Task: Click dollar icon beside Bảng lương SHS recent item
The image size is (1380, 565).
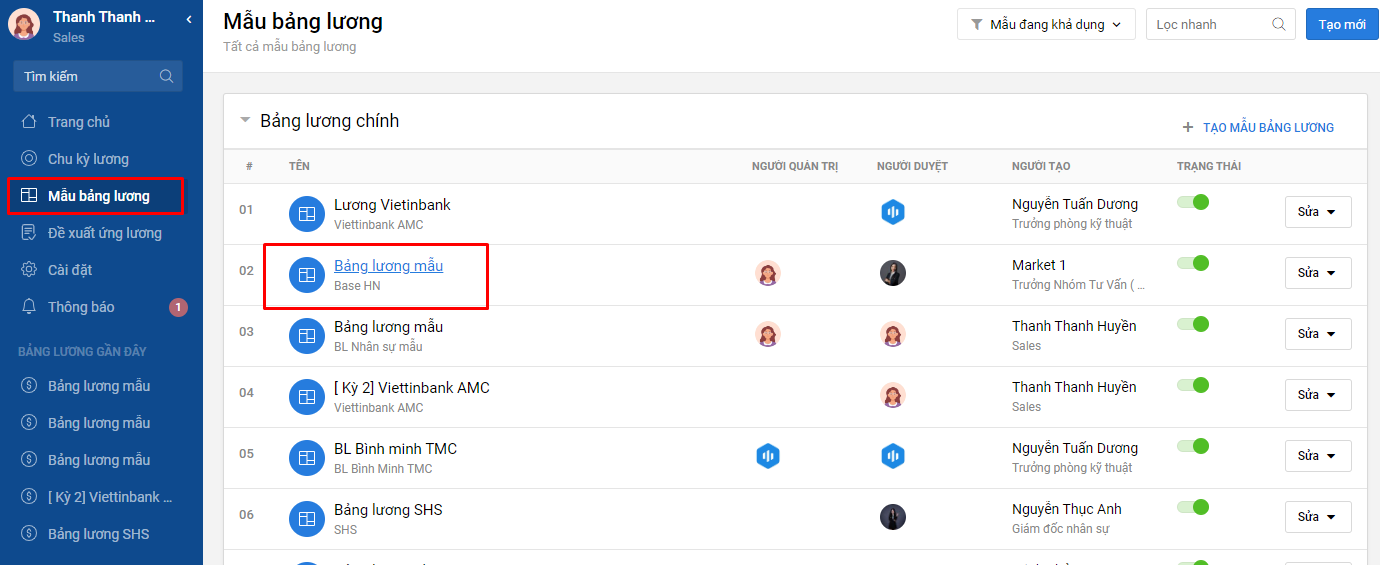Action: 30,534
